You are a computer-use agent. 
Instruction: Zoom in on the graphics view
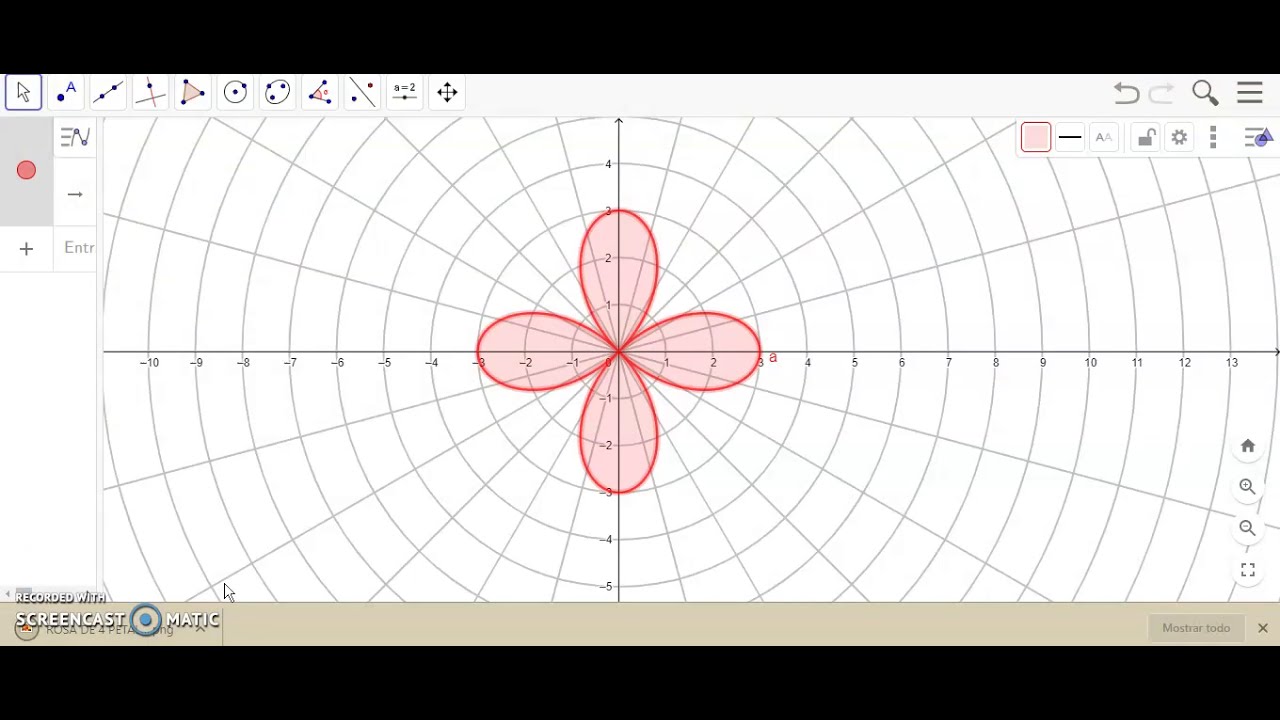pyautogui.click(x=1247, y=487)
